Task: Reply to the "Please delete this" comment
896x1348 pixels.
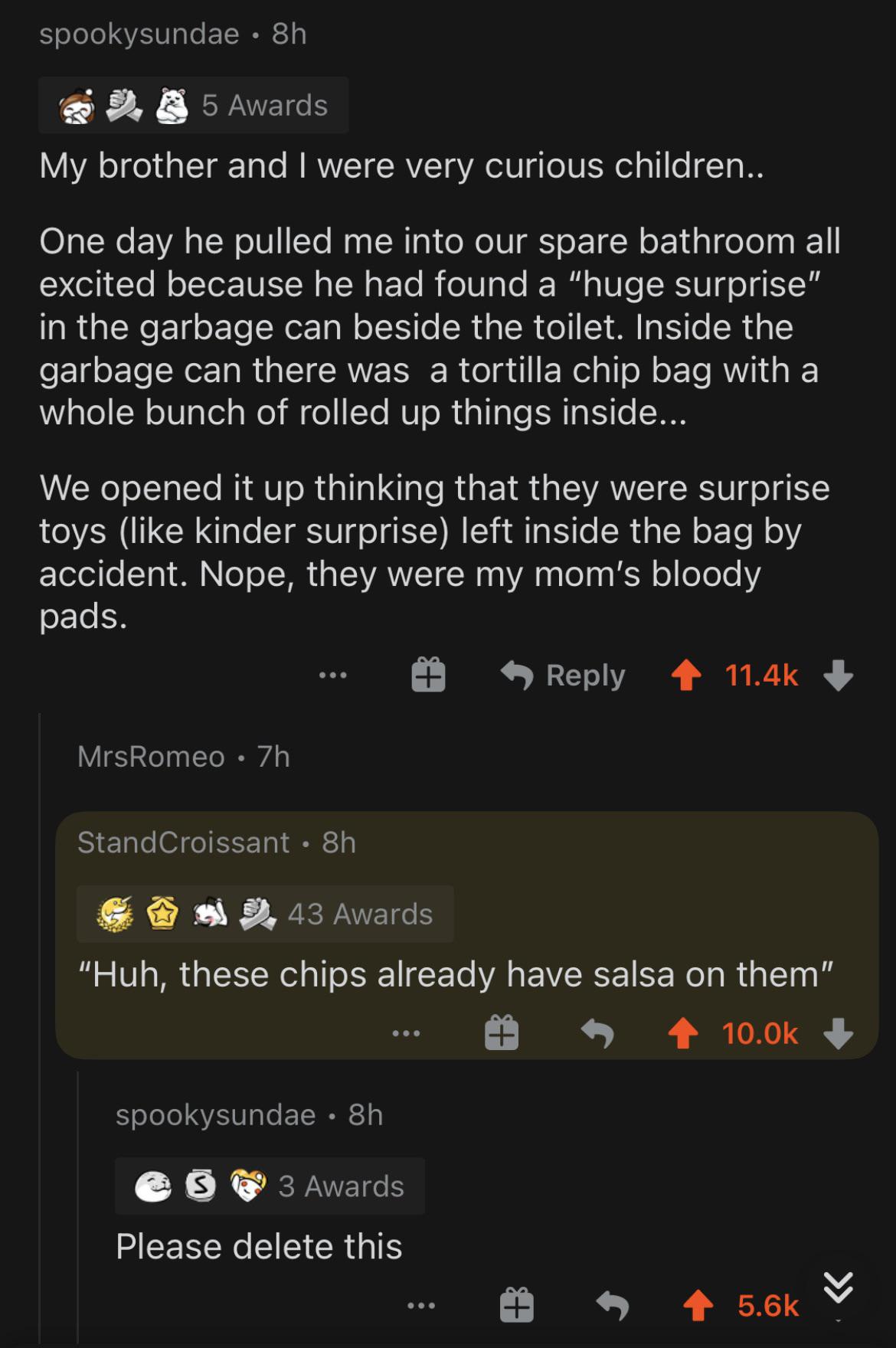Action: pos(613,1306)
